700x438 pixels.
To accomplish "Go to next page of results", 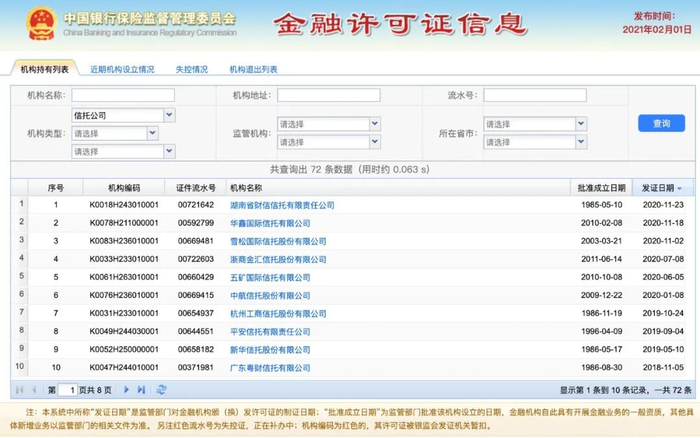I will pos(126,390).
